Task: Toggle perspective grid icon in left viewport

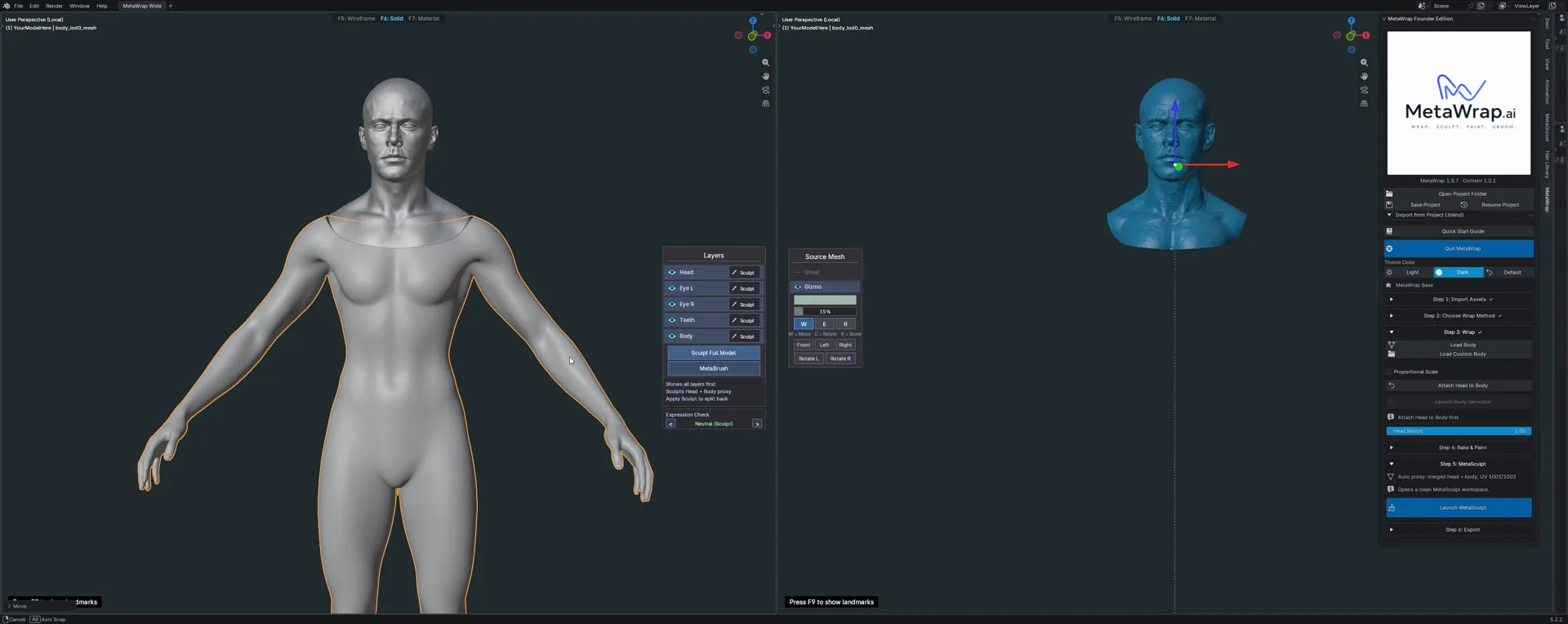Action: tap(765, 104)
